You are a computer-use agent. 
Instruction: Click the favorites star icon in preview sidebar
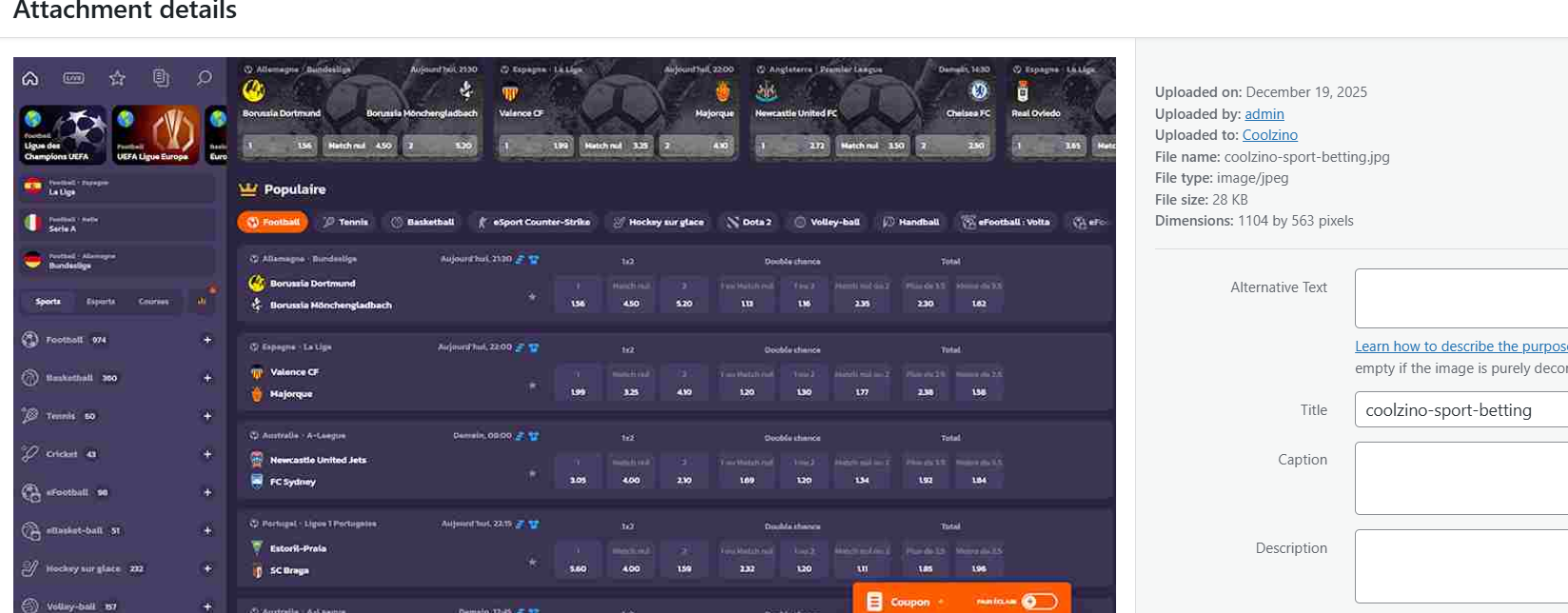click(117, 78)
